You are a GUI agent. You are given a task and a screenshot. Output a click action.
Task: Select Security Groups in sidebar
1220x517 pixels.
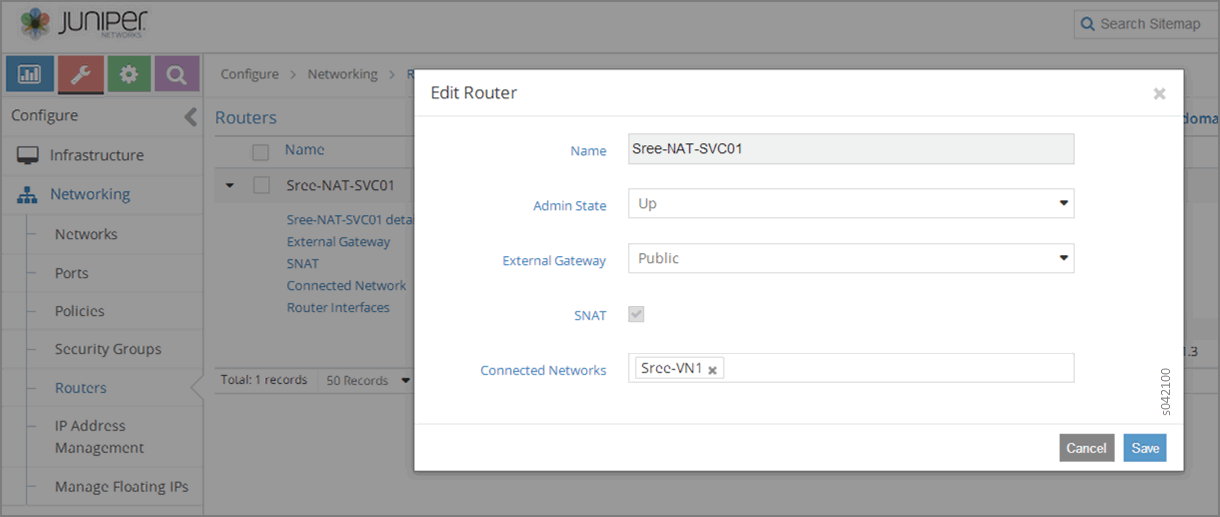107,349
